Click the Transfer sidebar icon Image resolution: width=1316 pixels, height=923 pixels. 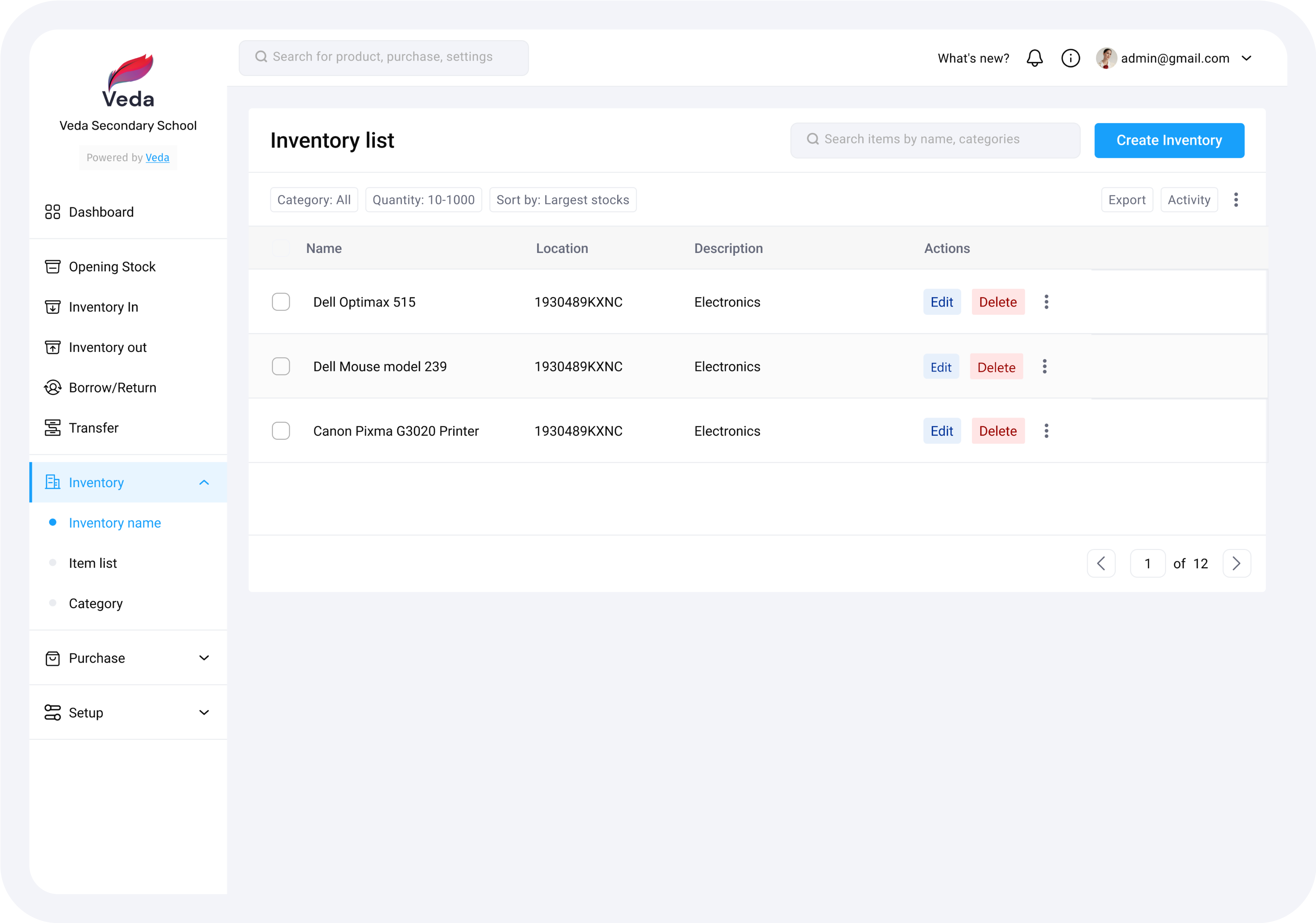click(x=53, y=428)
